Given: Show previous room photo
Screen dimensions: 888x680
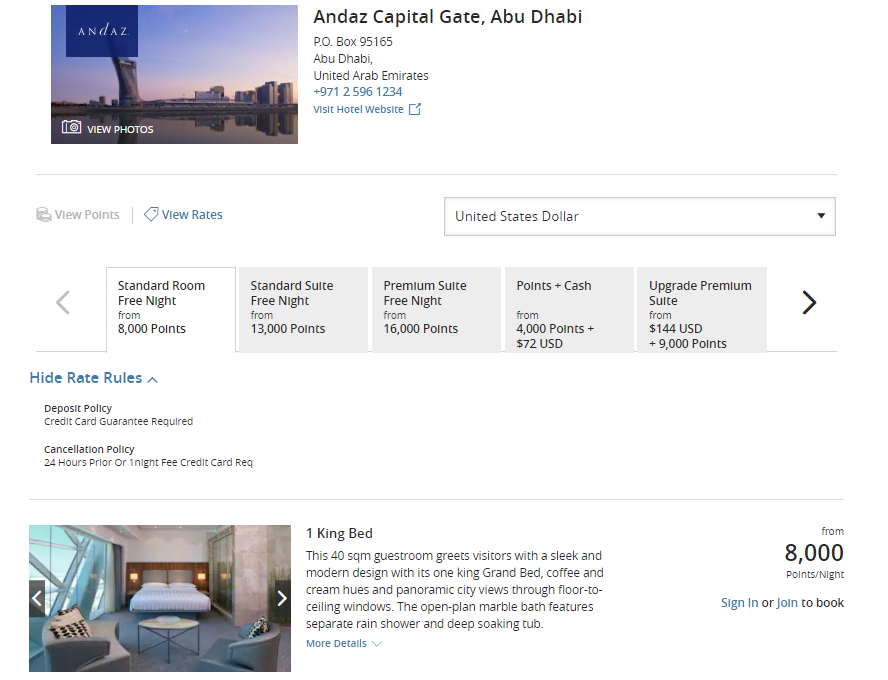Looking at the screenshot, I should [x=37, y=598].
